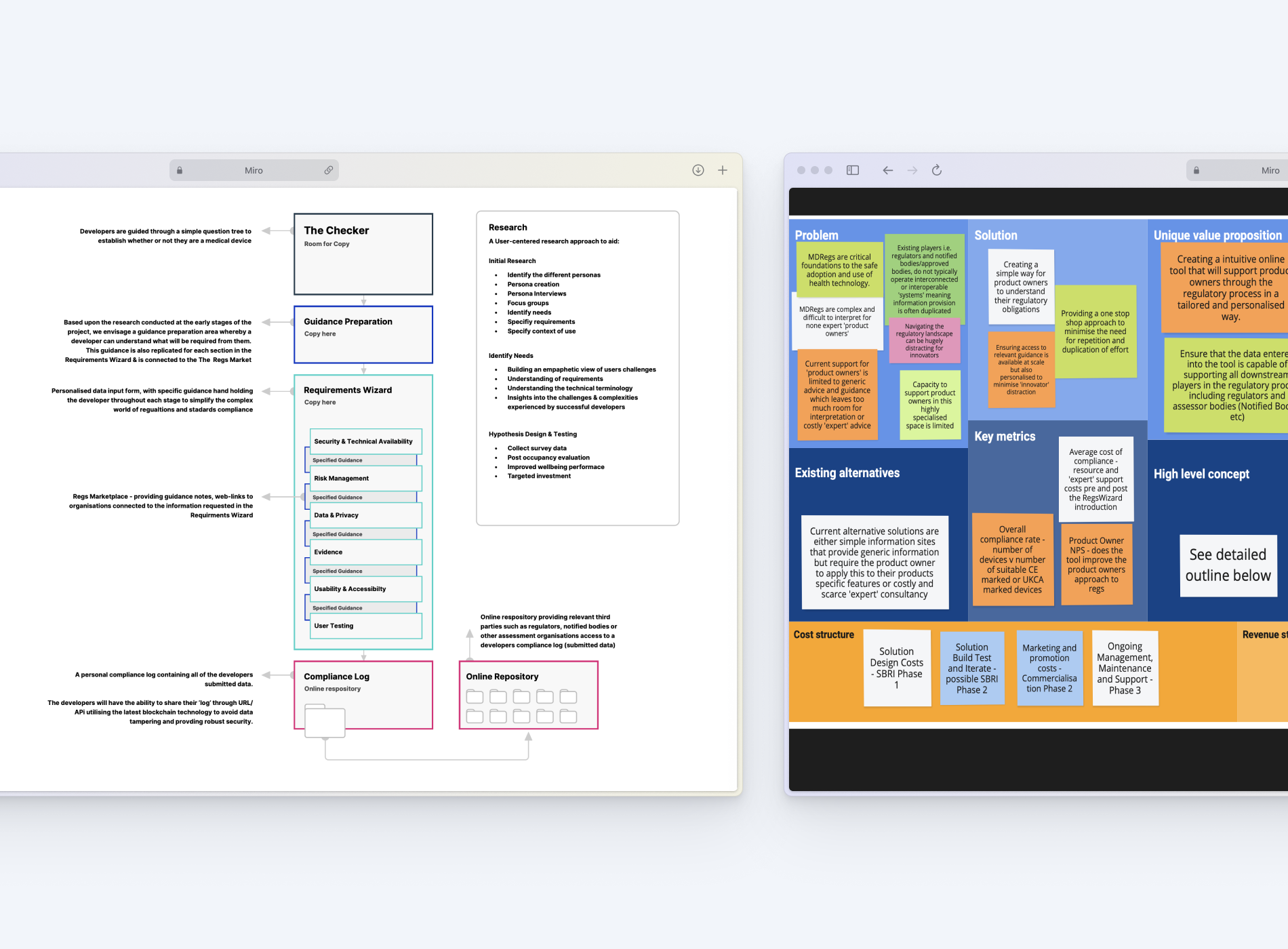Select pink 'Navigating the regulatory landscape' sticky

(x=925, y=340)
